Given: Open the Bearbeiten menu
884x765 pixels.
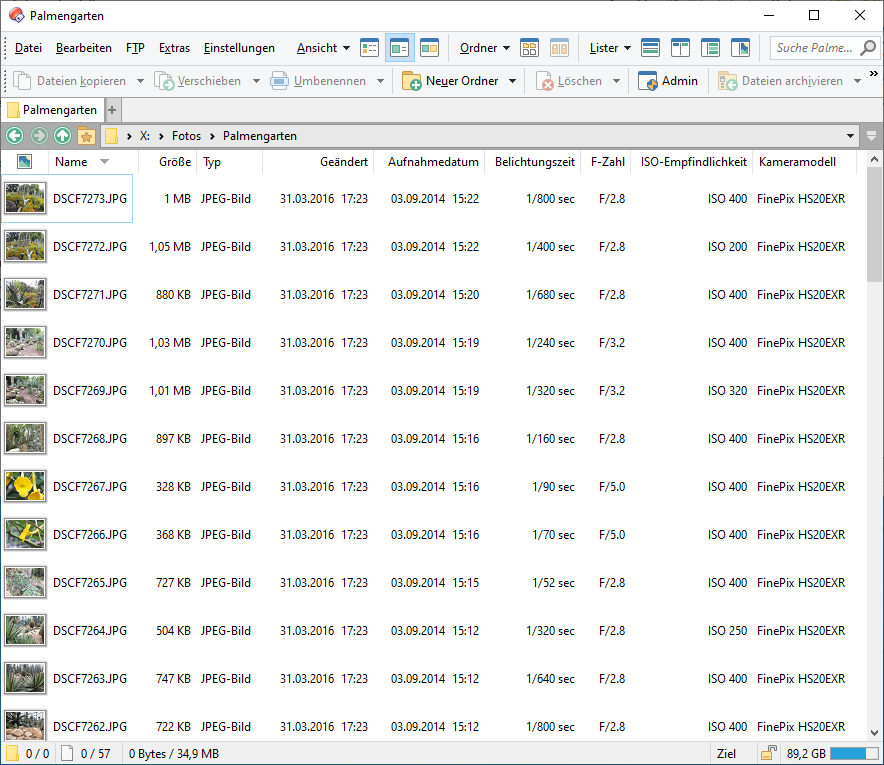Looking at the screenshot, I should pos(83,48).
